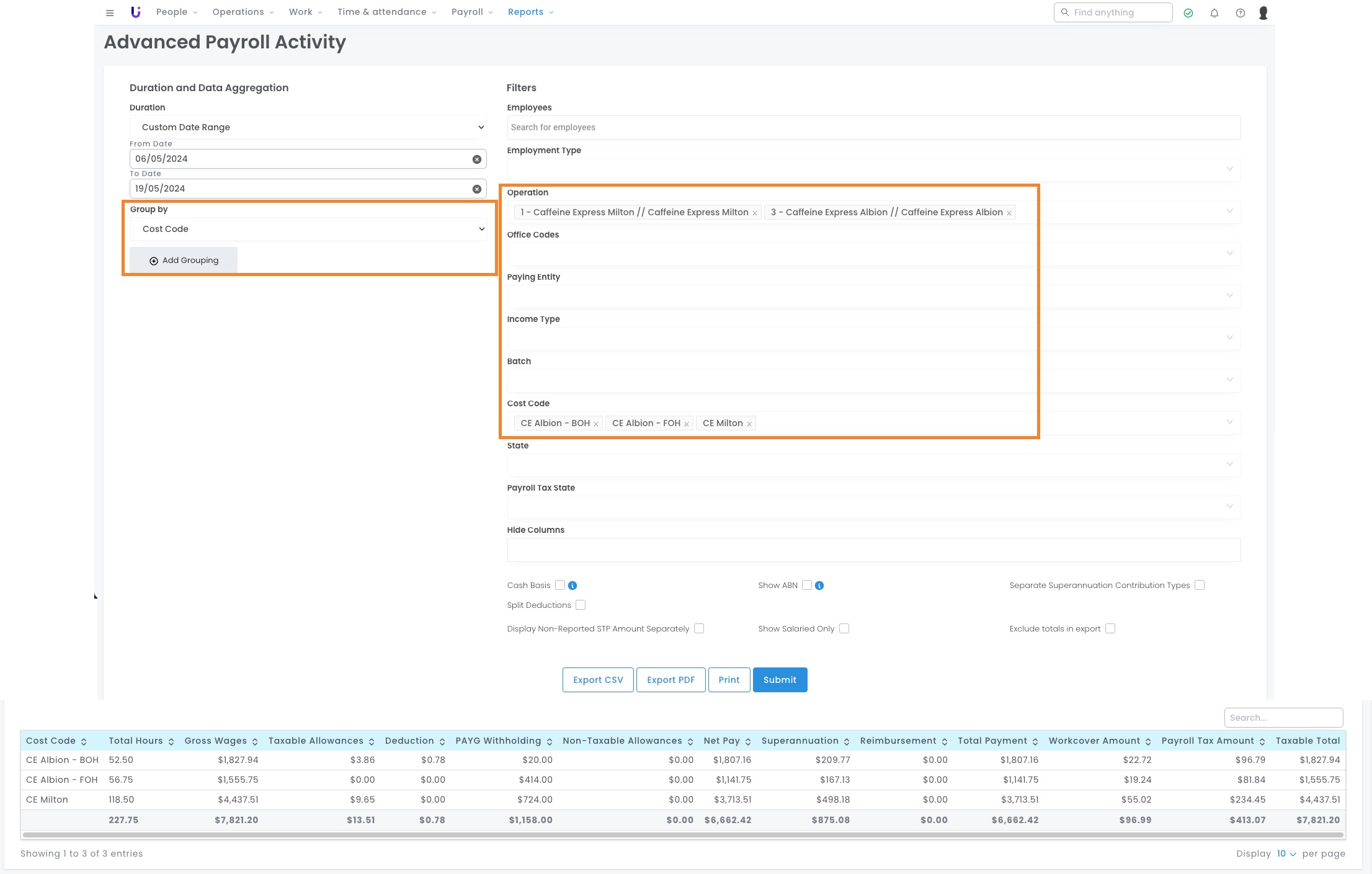1372x874 pixels.
Task: Click the Submit button
Action: click(x=780, y=680)
